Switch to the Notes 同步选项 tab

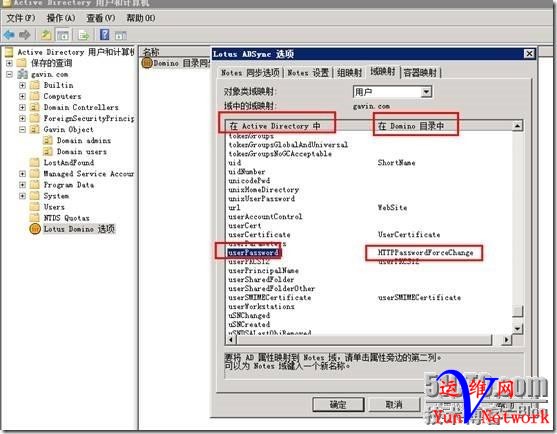click(x=250, y=72)
